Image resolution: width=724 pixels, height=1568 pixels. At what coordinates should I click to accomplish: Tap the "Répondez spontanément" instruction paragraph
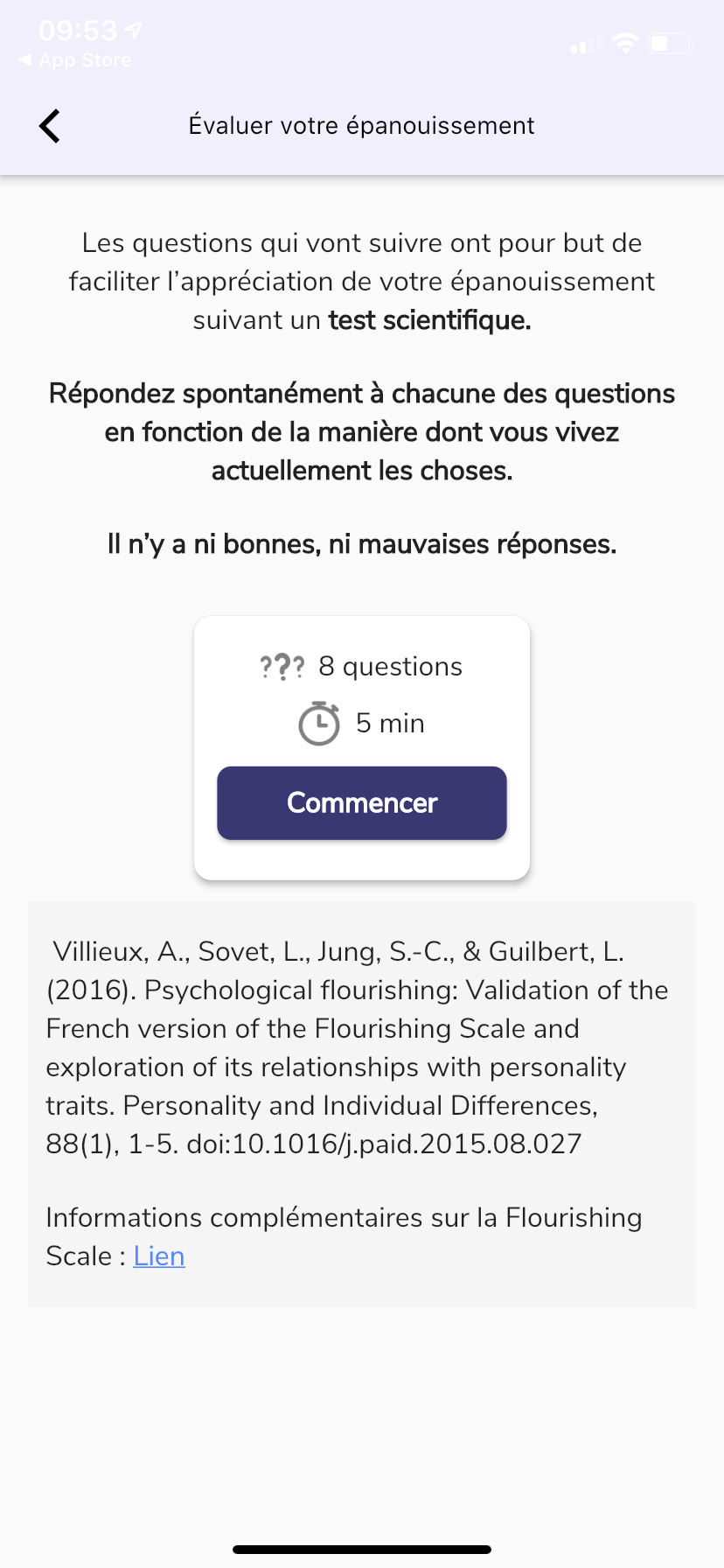362,432
